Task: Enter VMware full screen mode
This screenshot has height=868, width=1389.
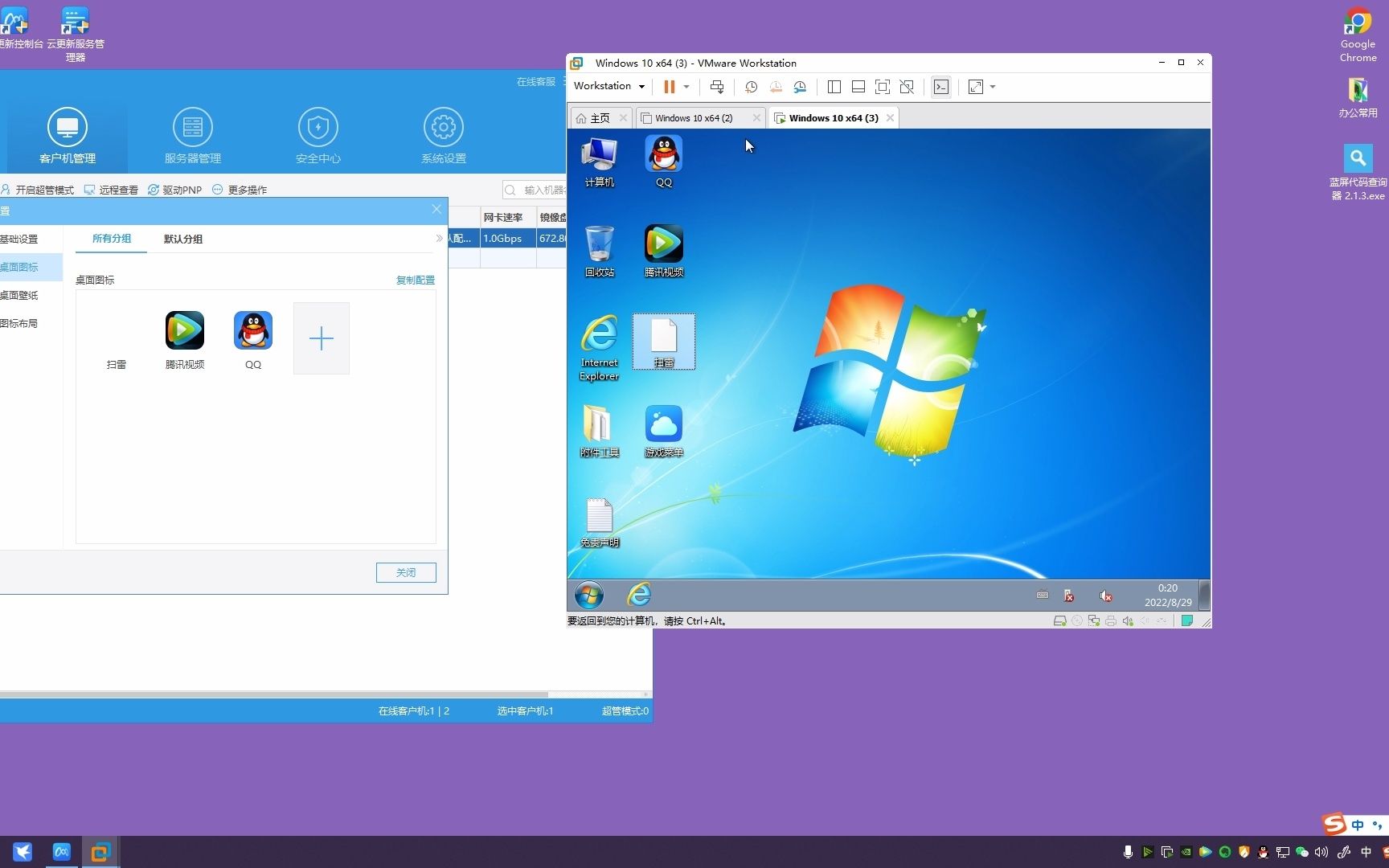Action: pyautogui.click(x=883, y=87)
